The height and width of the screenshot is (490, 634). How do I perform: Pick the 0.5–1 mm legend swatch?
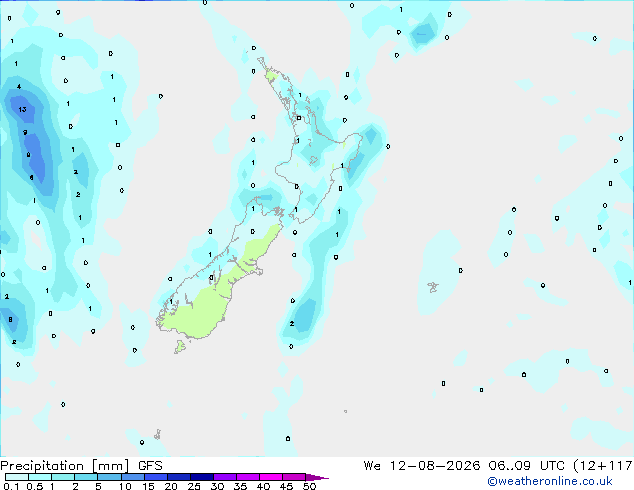[x=40, y=477]
